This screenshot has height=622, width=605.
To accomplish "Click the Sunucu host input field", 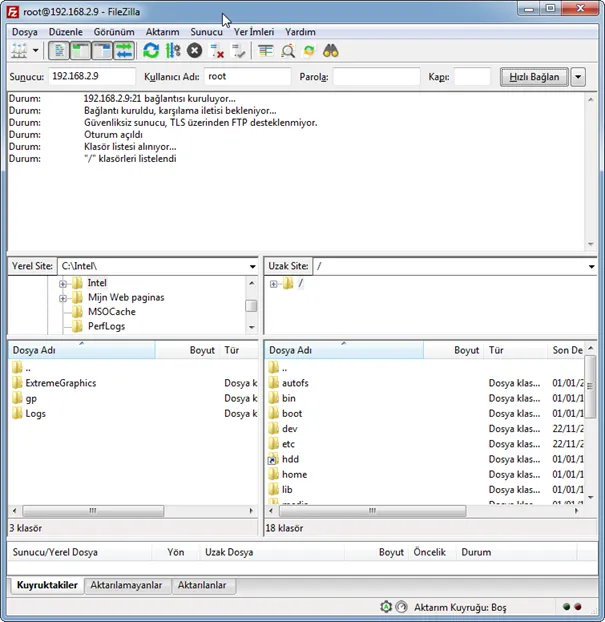I will pos(92,76).
